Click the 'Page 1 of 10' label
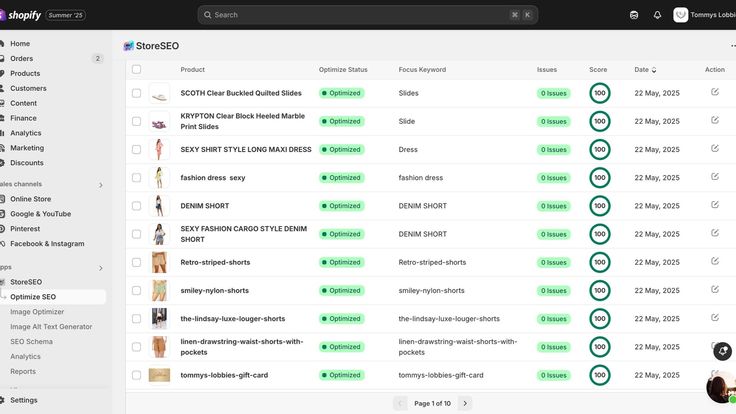This screenshot has height=414, width=736. coord(432,403)
